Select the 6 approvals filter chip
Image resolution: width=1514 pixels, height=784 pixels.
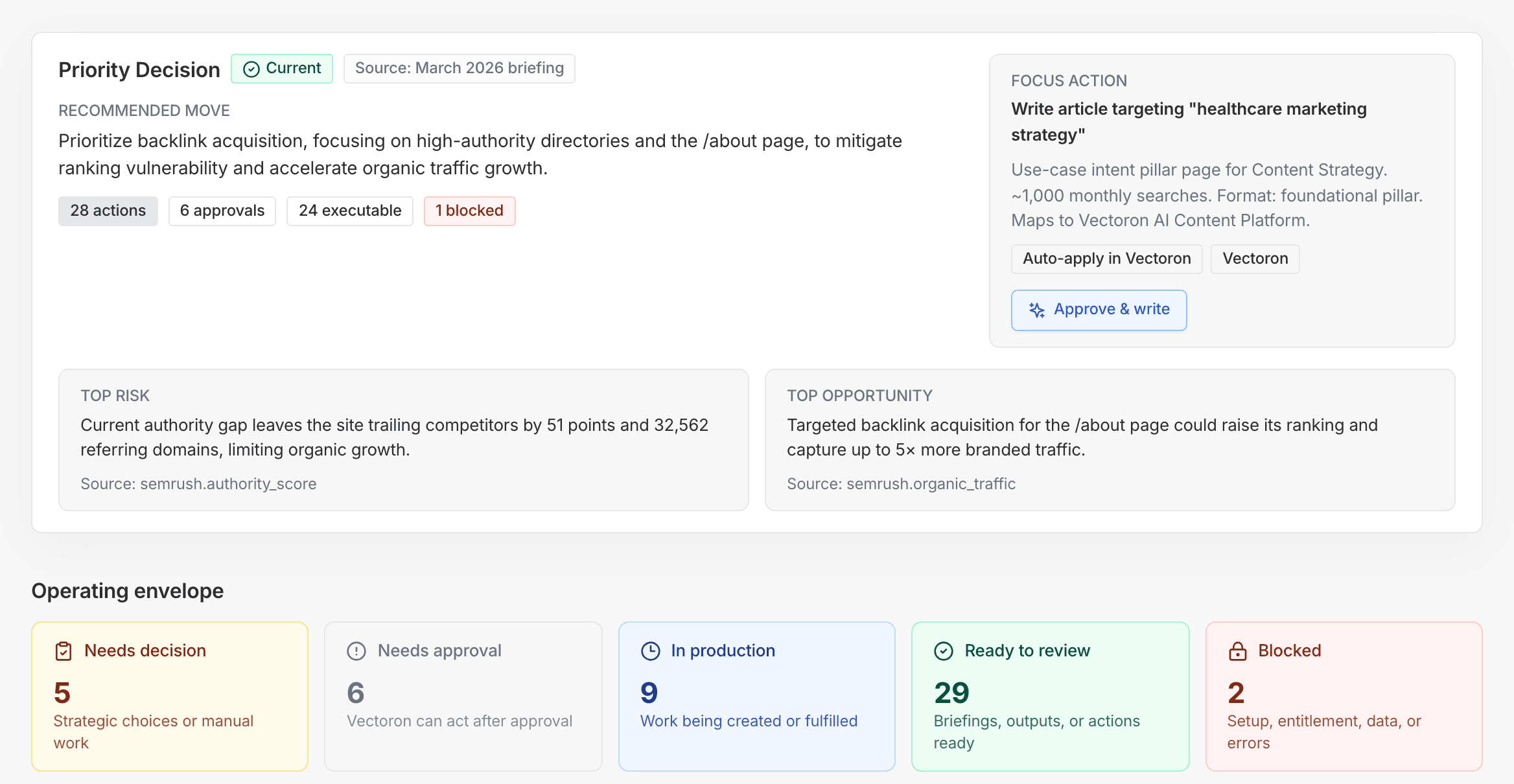[x=222, y=211]
